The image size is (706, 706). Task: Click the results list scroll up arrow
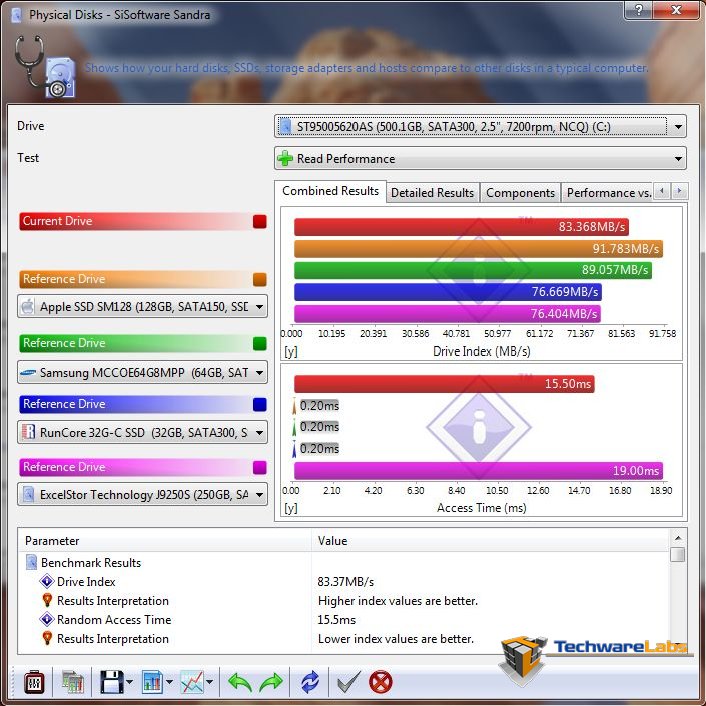[x=678, y=538]
